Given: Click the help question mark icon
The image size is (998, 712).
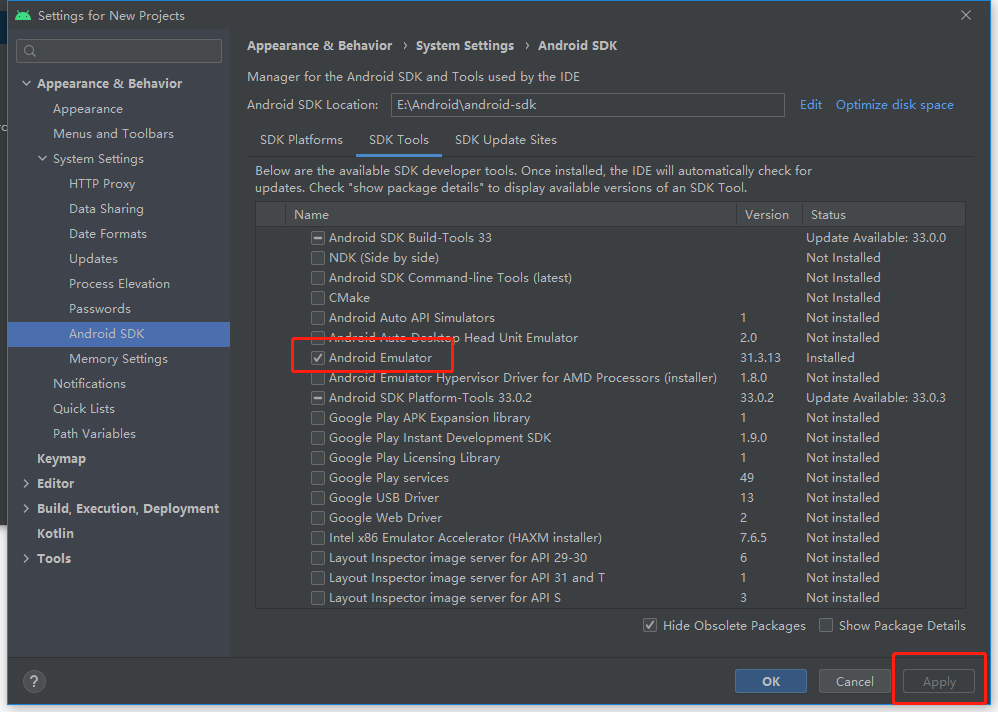Looking at the screenshot, I should pyautogui.click(x=34, y=682).
